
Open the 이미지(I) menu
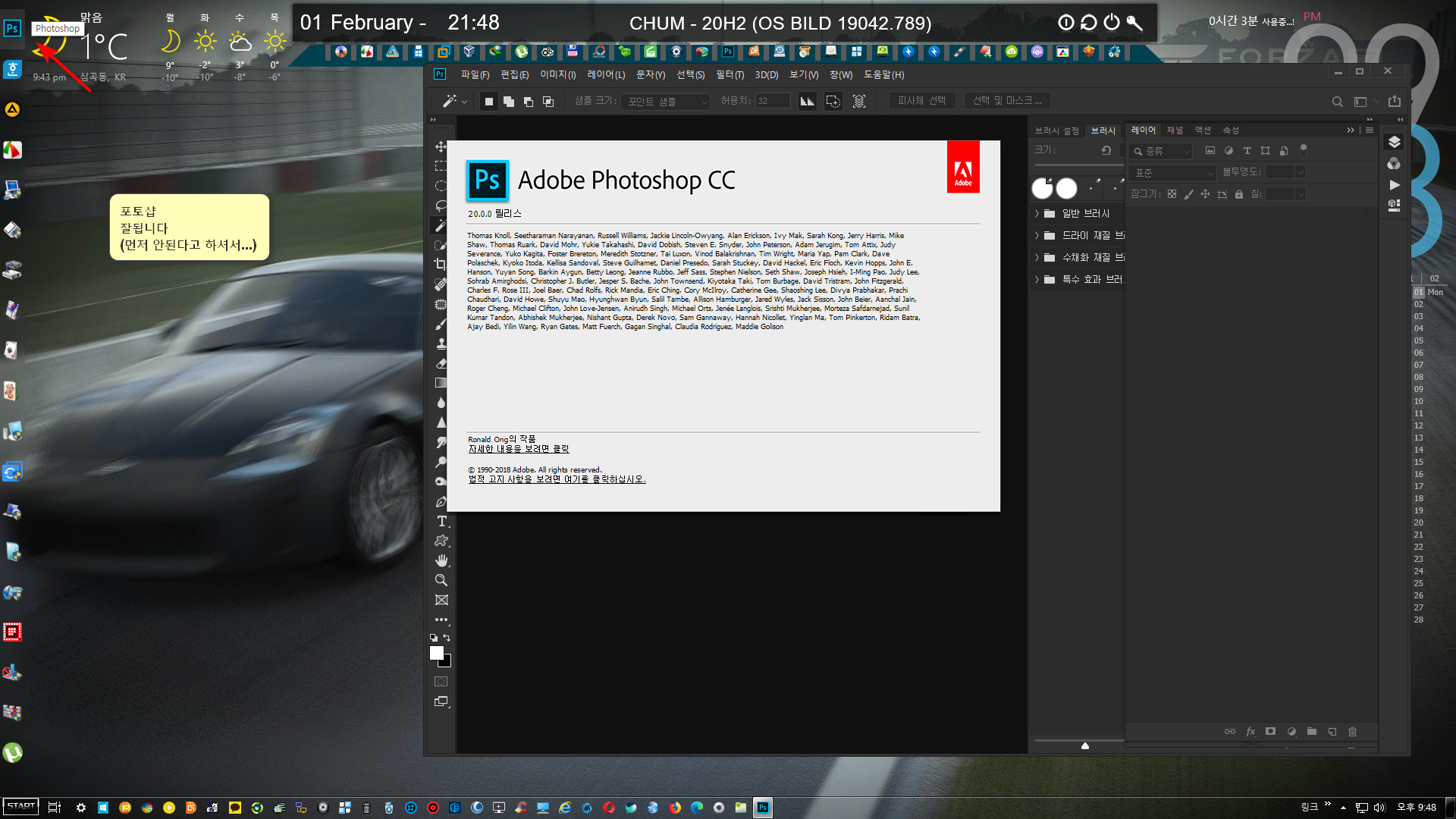tap(557, 75)
